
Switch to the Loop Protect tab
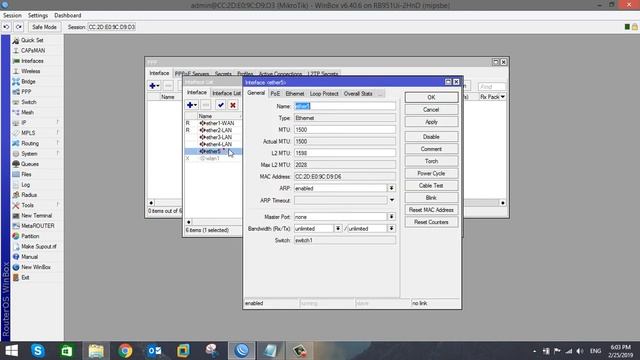324,93
